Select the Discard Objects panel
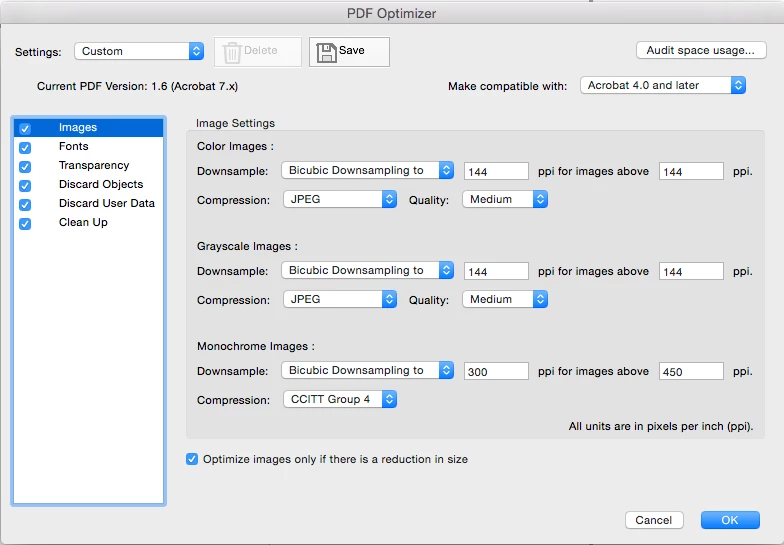Screen dimensions: 784x545 [88, 184]
